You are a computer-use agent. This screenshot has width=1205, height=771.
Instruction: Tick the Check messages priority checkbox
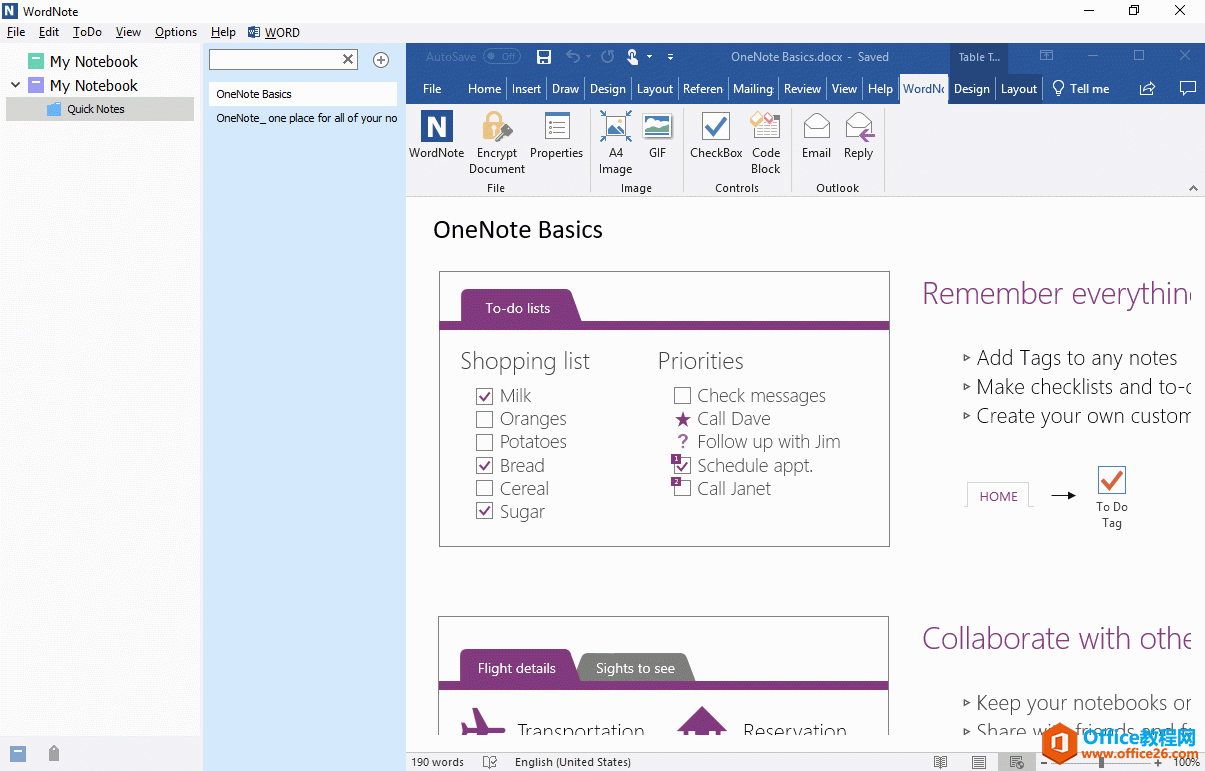pyautogui.click(x=682, y=396)
